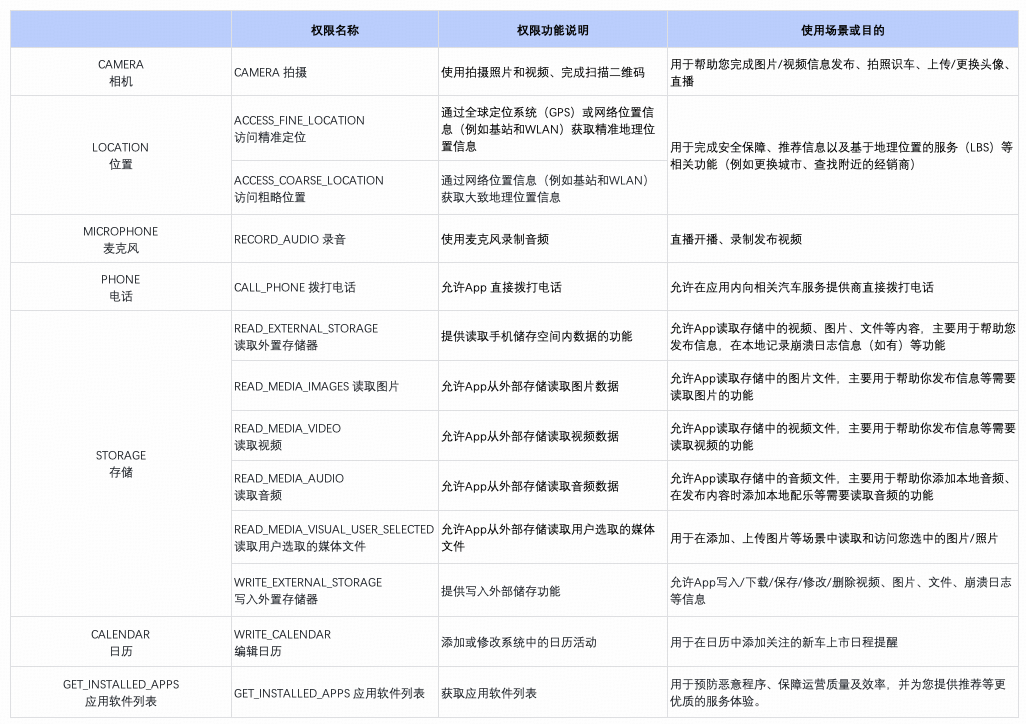Select the LOCATION 位置 category cell
Viewport: 1026px width, 724px height.
click(x=120, y=156)
